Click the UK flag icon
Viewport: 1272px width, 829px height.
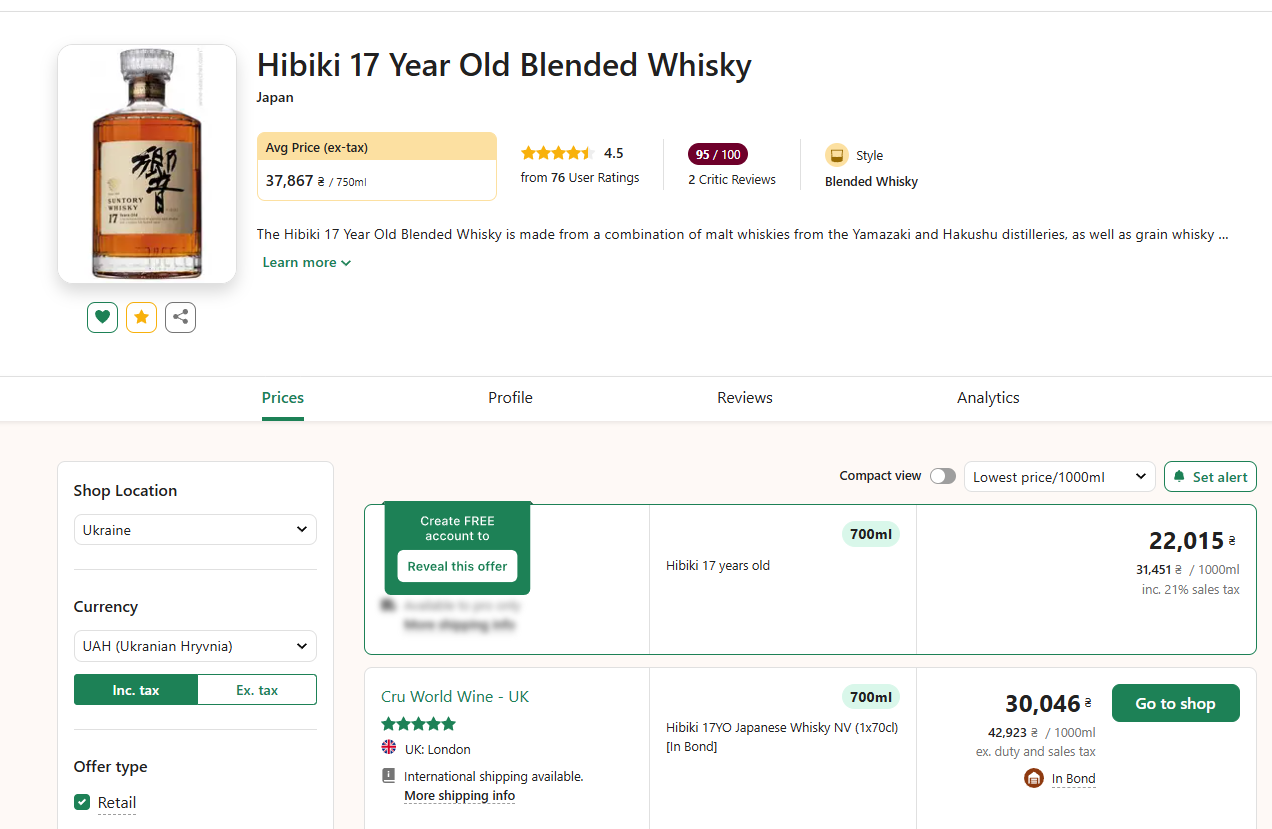click(389, 748)
